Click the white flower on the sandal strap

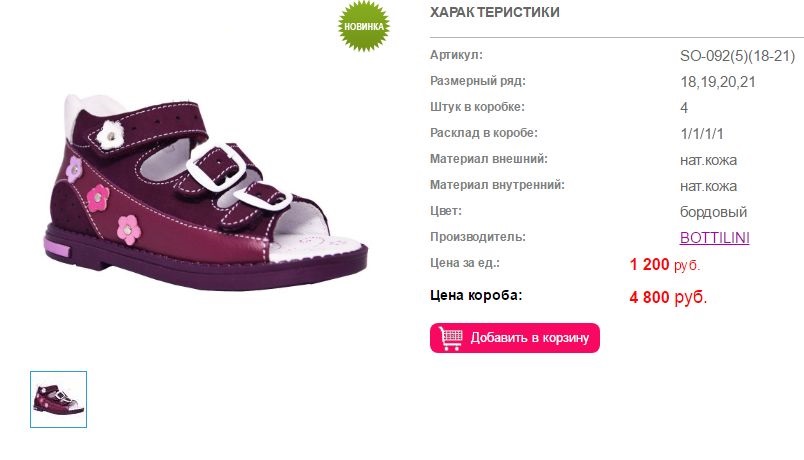pos(111,135)
